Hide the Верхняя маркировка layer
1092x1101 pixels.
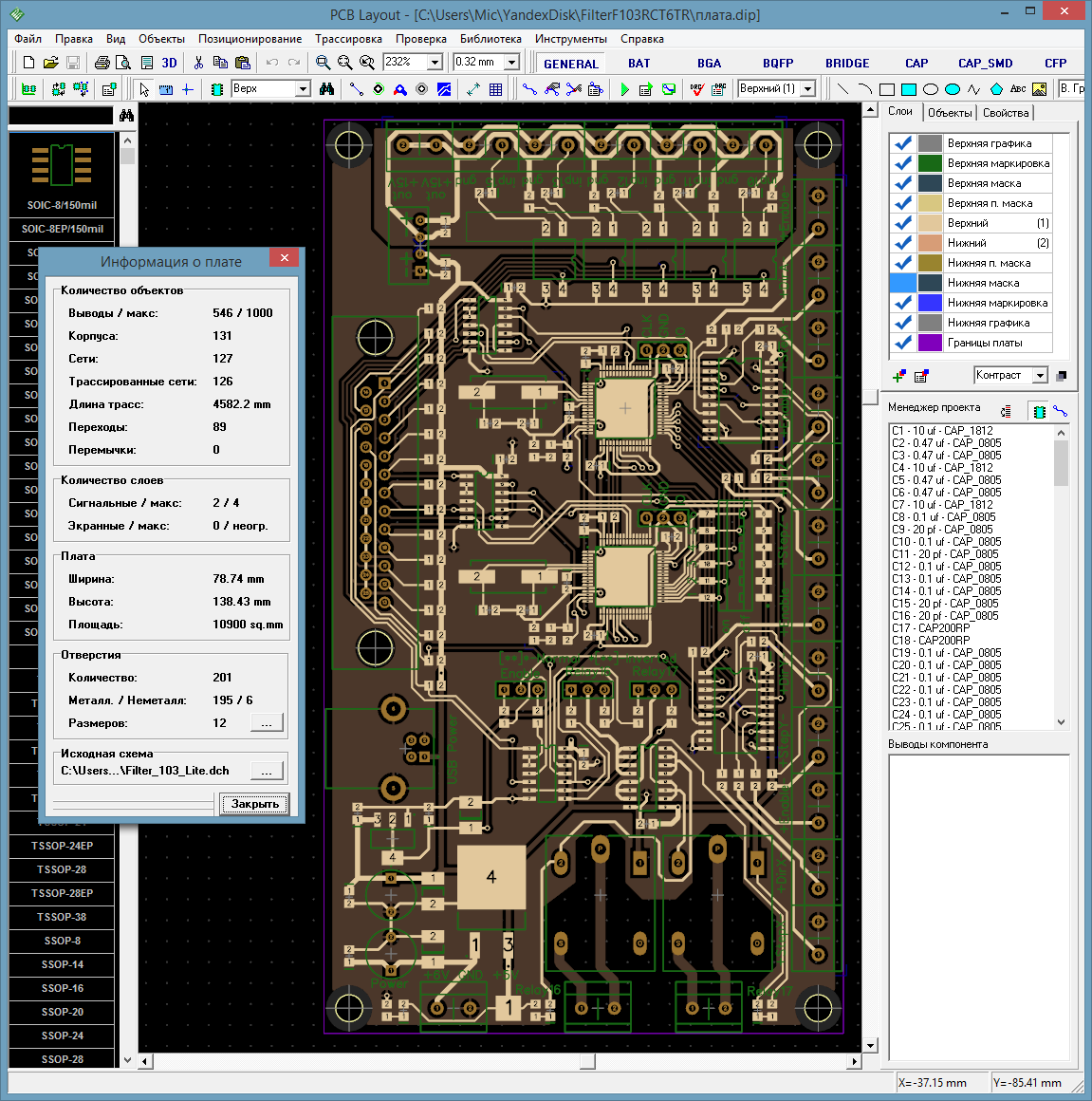coord(903,163)
